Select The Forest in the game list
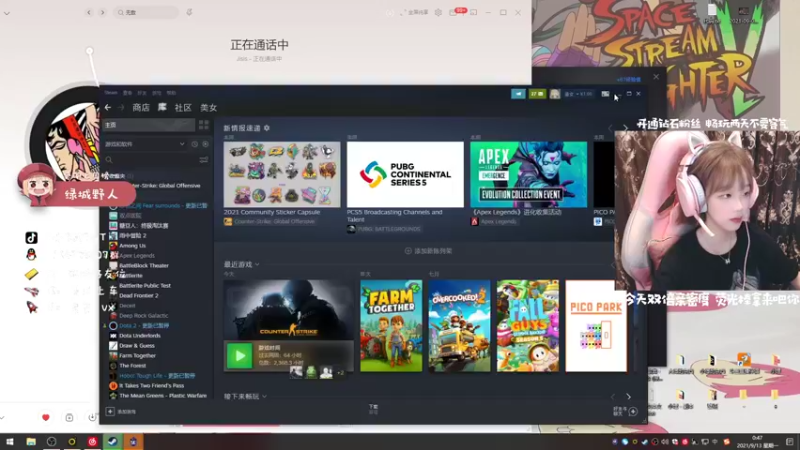 (x=132, y=366)
